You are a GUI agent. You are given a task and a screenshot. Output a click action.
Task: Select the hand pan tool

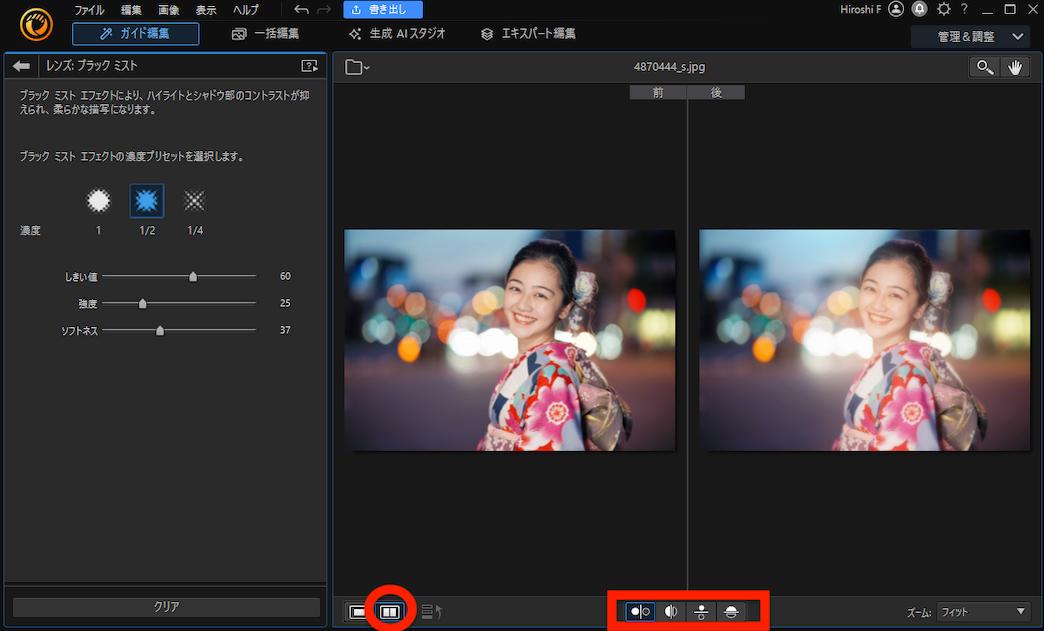click(x=1014, y=67)
